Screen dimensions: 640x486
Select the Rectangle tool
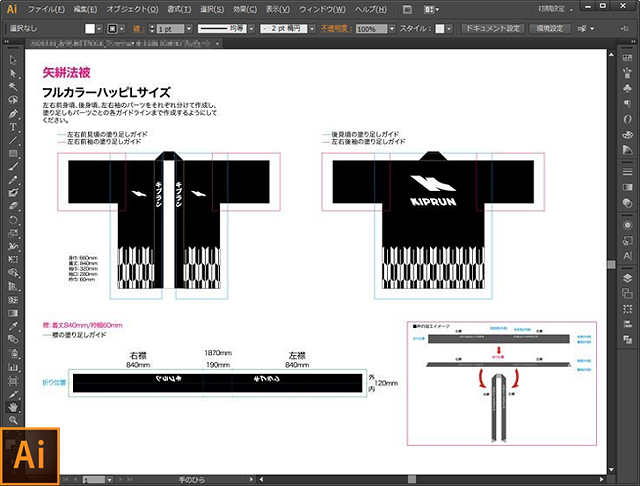[13, 153]
